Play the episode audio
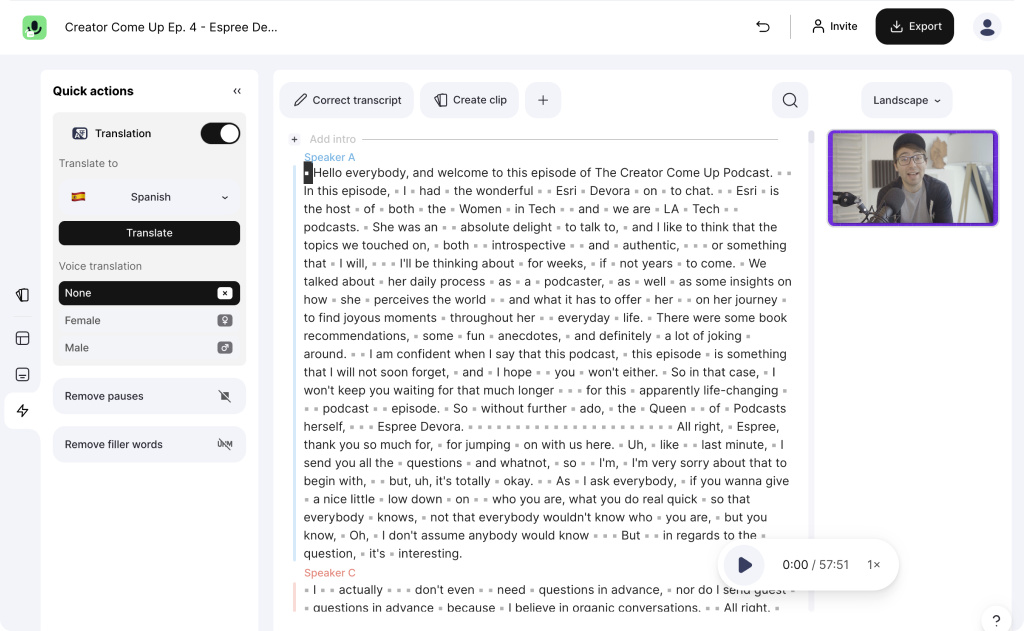 click(744, 565)
